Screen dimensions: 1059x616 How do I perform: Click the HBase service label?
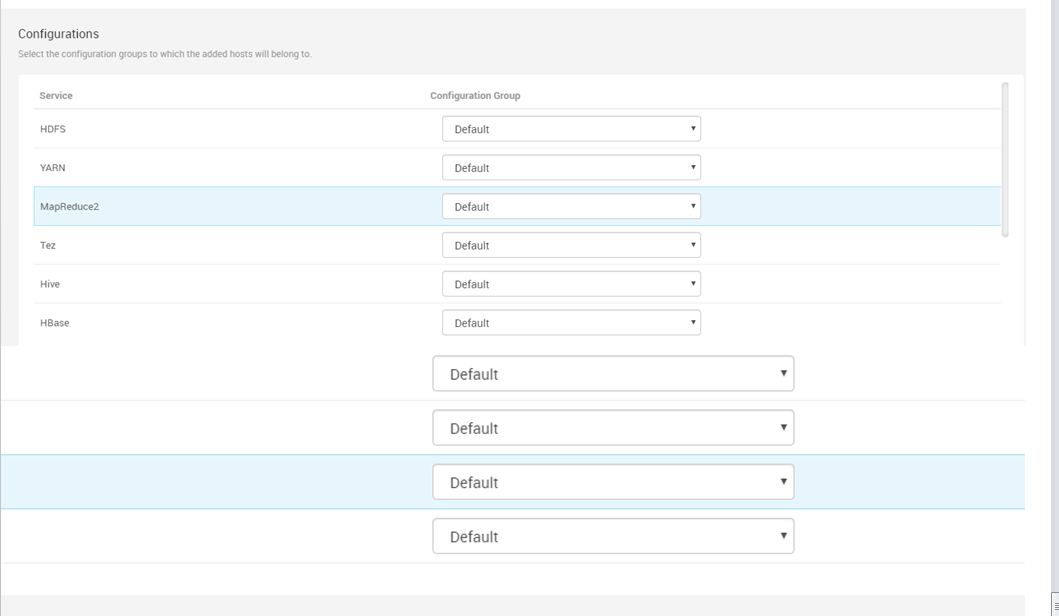[x=55, y=323]
